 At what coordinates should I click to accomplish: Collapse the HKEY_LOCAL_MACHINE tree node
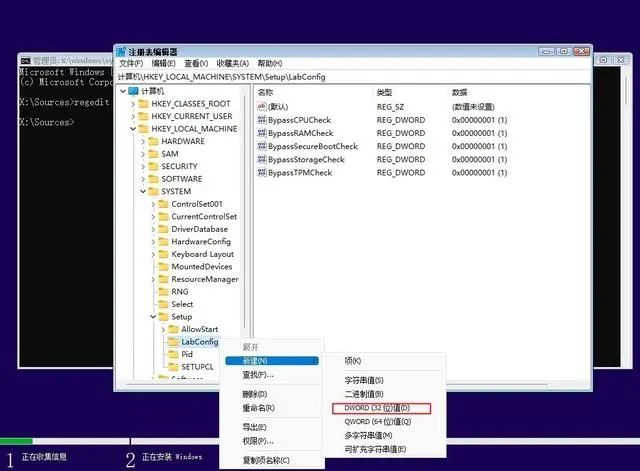[x=132, y=129]
